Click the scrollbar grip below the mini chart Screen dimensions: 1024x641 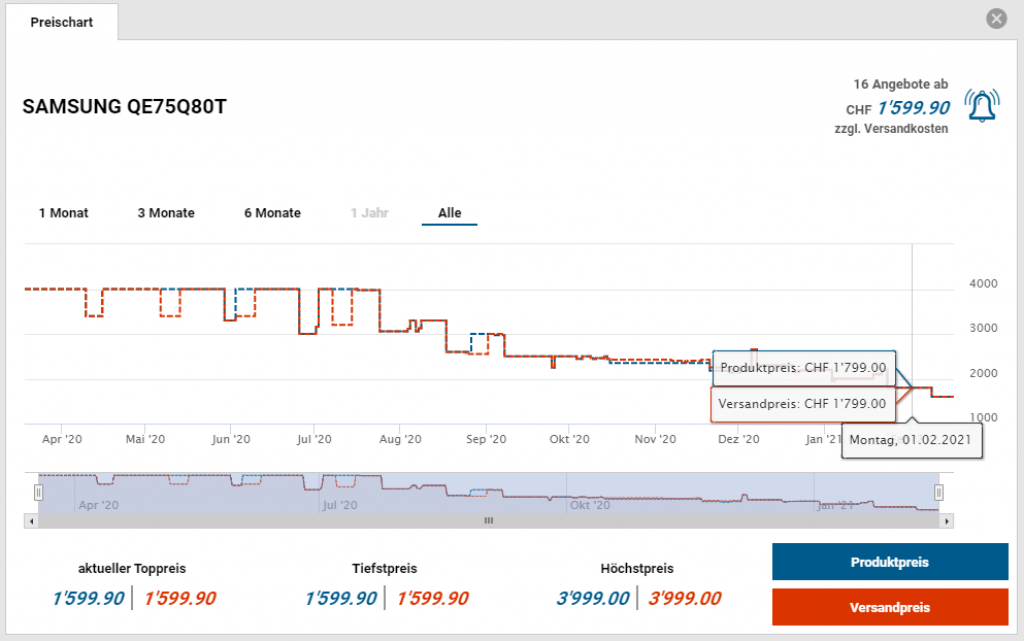[489, 521]
